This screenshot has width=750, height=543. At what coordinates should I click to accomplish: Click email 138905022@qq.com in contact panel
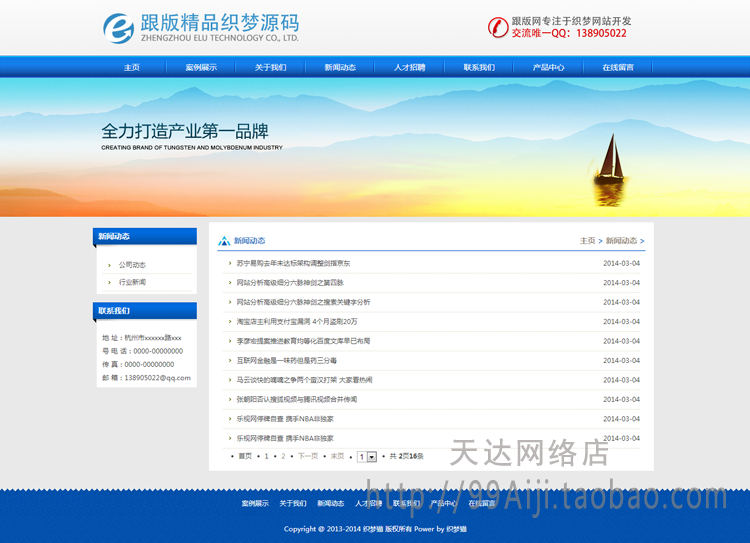(x=157, y=377)
